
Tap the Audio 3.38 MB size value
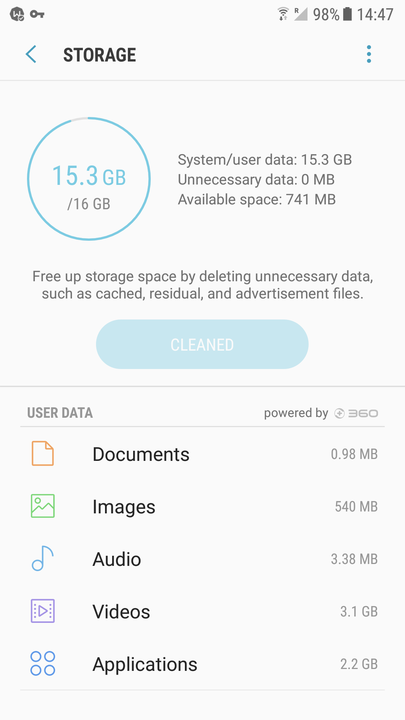point(354,559)
